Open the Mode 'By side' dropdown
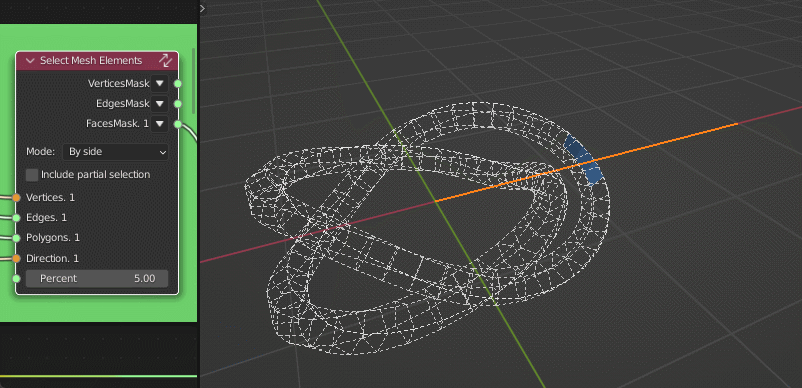The height and width of the screenshot is (388, 802). pyautogui.click(x=116, y=152)
